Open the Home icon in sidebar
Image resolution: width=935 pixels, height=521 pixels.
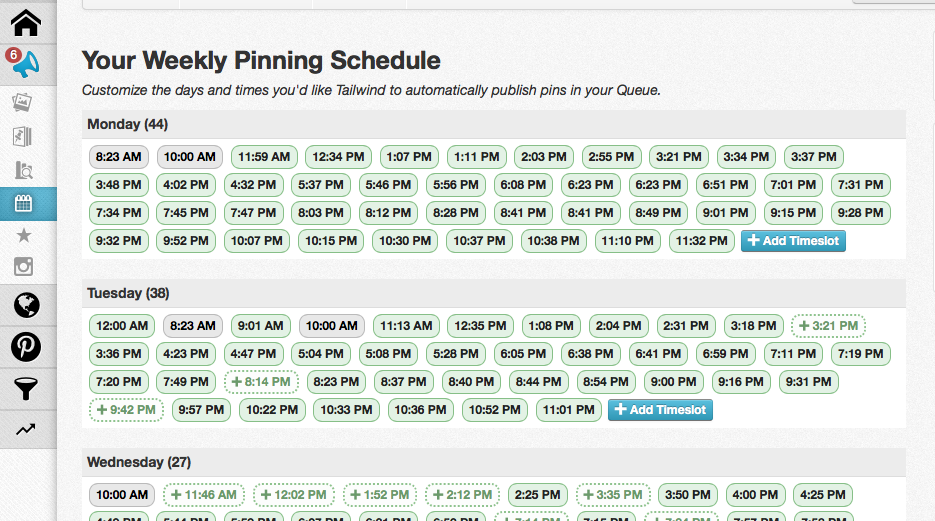pos(26,23)
